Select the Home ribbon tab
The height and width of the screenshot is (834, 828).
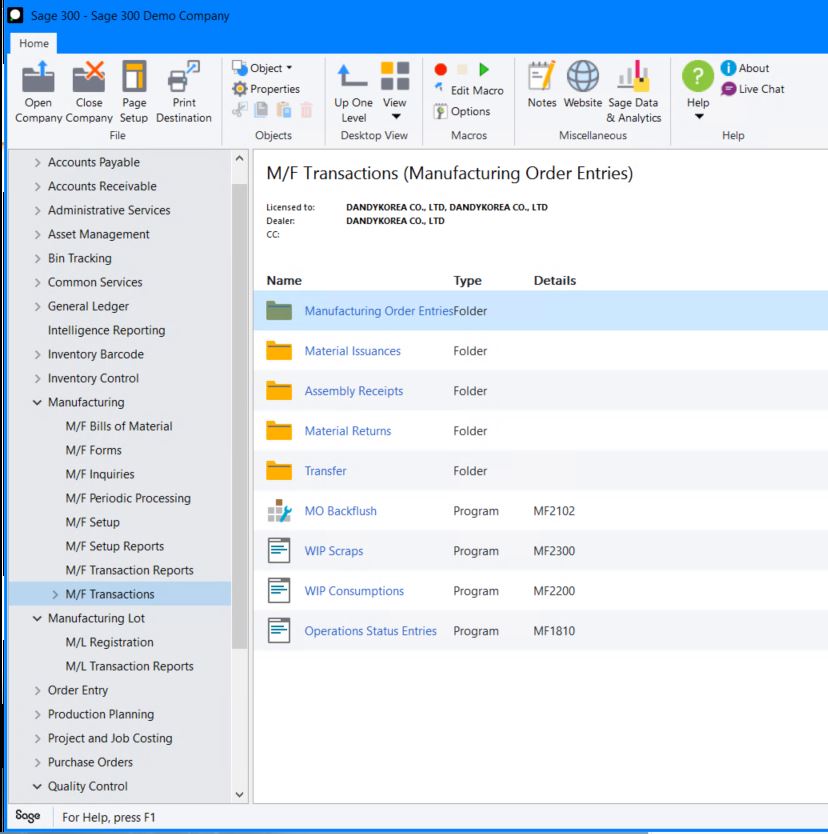34,43
